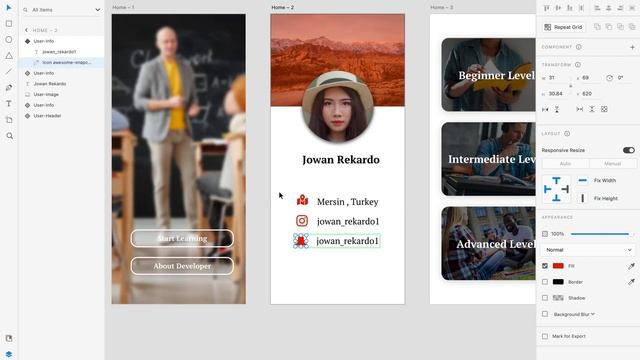Click the plus icon to make component
Image resolution: width=640 pixels, height=360 pixels.
point(632,47)
